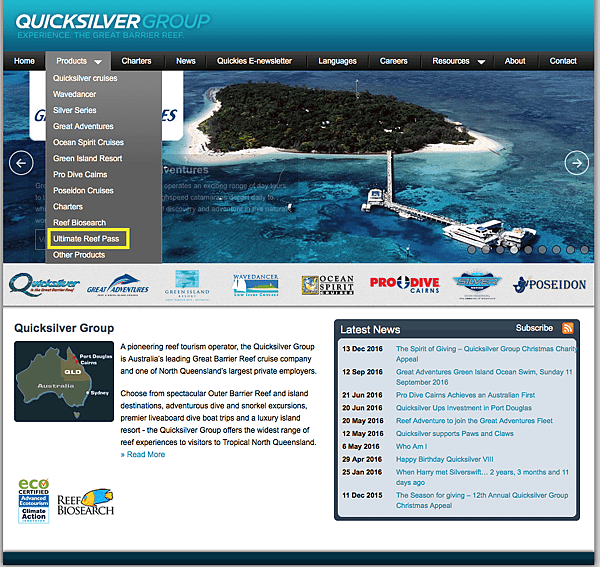Image resolution: width=600 pixels, height=567 pixels.
Task: Select Reef Biosearch in Products menu
Action: (x=79, y=223)
